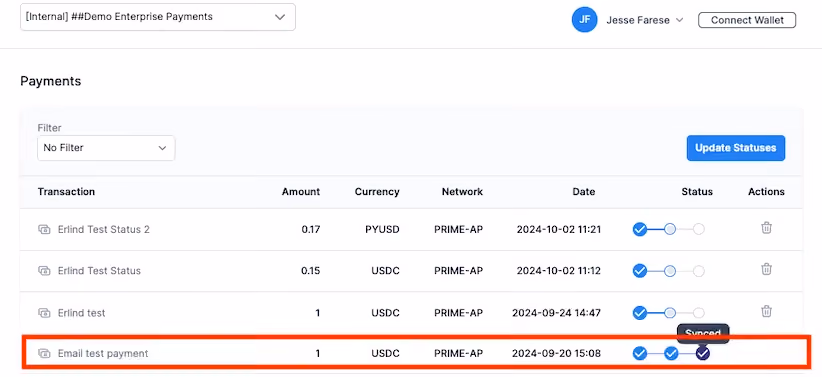The image size is (822, 377).
Task: Click the date 2024-09-24 14:47
Action: coord(556,313)
